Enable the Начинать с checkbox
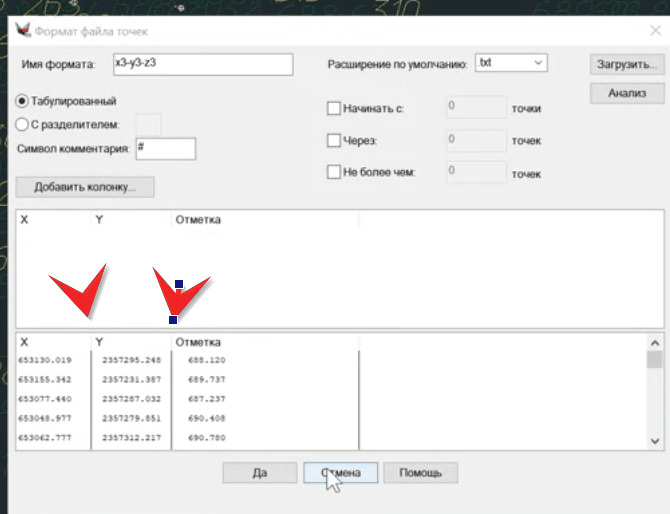This screenshot has height=514, width=670. (335, 108)
